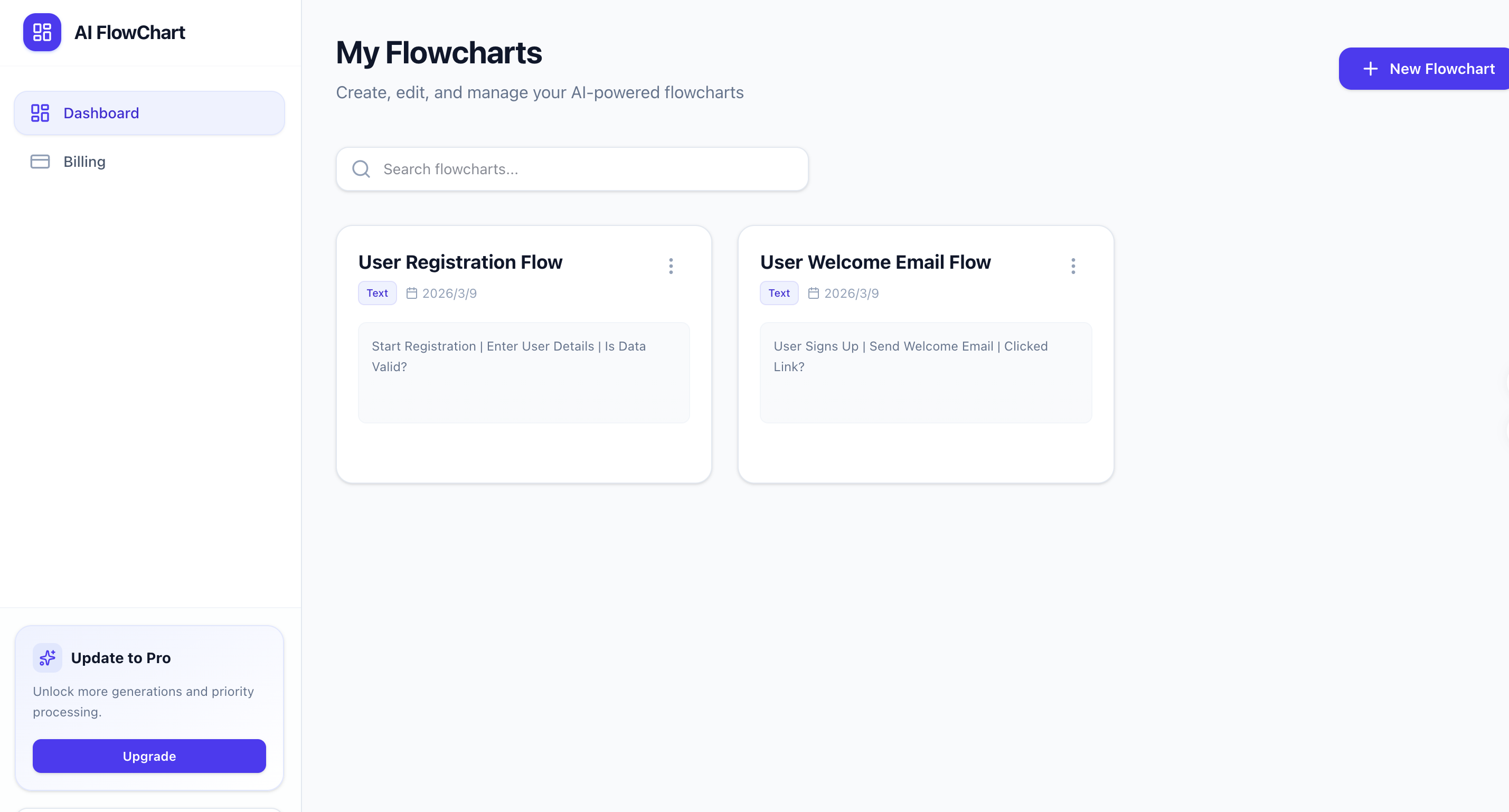
Task: Click the search flowcharts input field
Action: click(x=572, y=169)
